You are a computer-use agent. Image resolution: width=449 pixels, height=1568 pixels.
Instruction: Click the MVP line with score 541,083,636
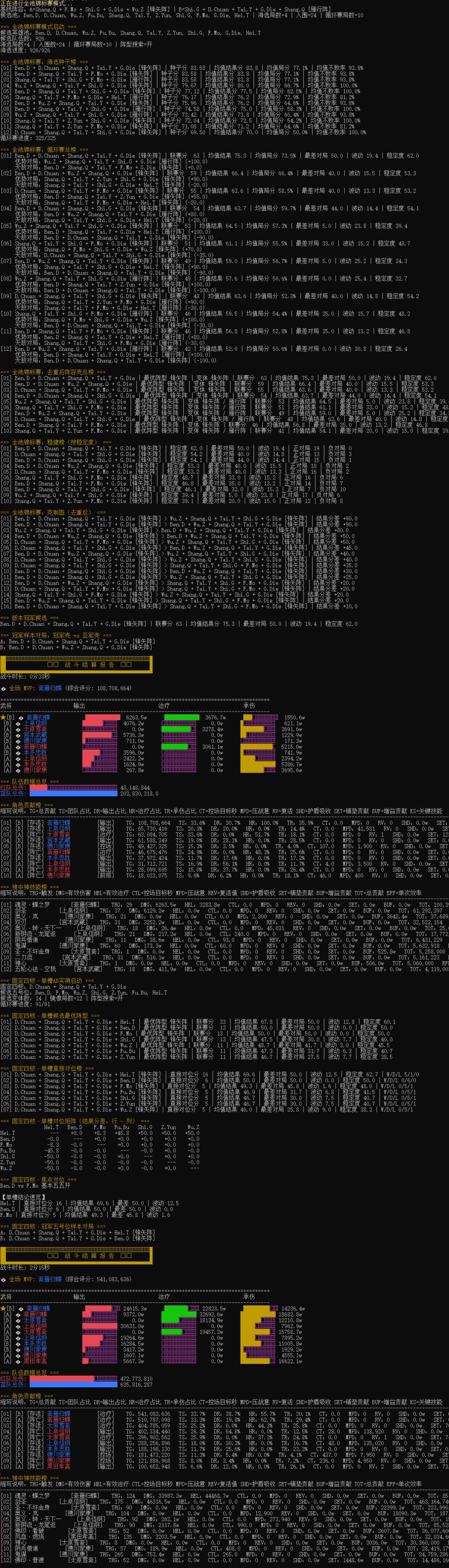coord(66,1280)
